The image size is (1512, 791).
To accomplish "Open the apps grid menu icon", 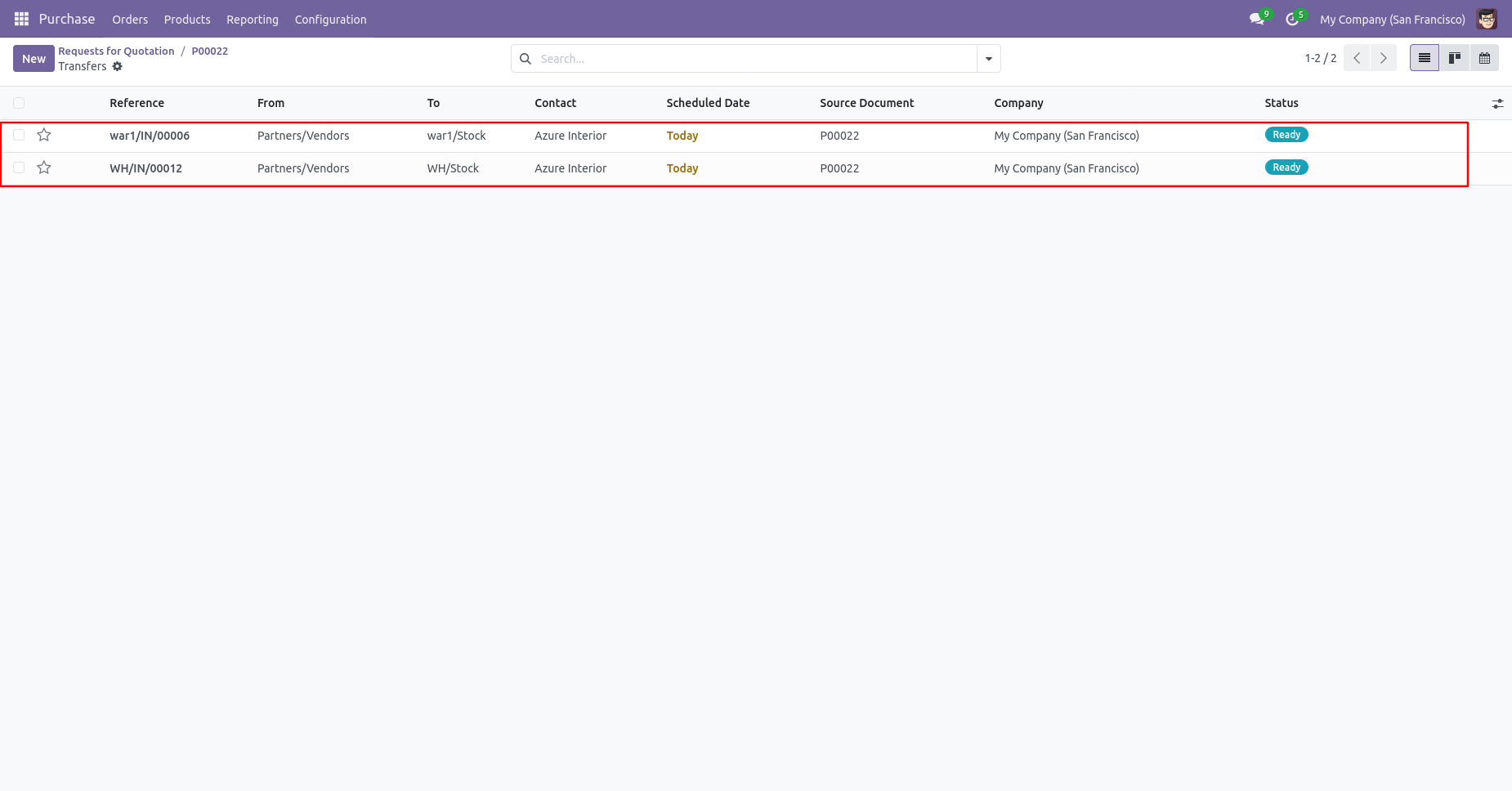I will 22,19.
